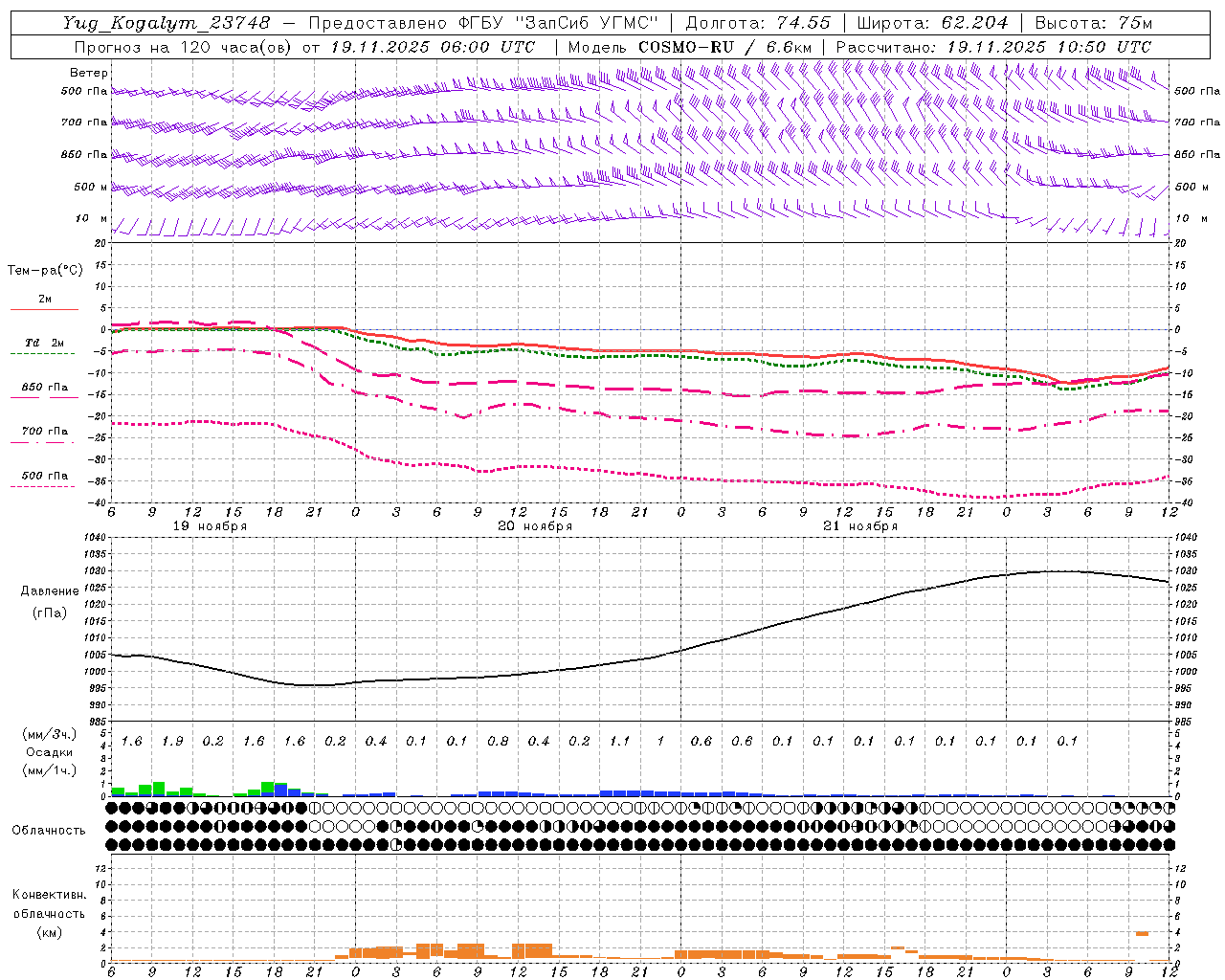The width and height of the screenshot is (1225, 980).
Task: Click the orange convective bar near hour 9 at right end
Action: [1142, 933]
